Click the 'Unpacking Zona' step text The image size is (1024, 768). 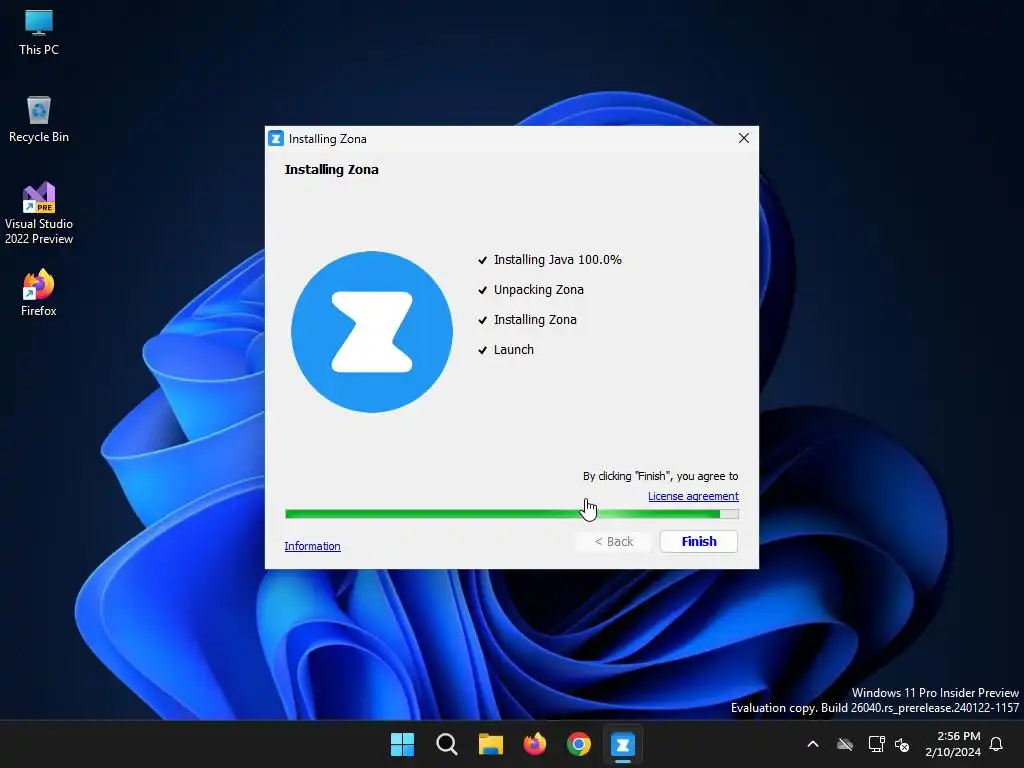coord(539,290)
